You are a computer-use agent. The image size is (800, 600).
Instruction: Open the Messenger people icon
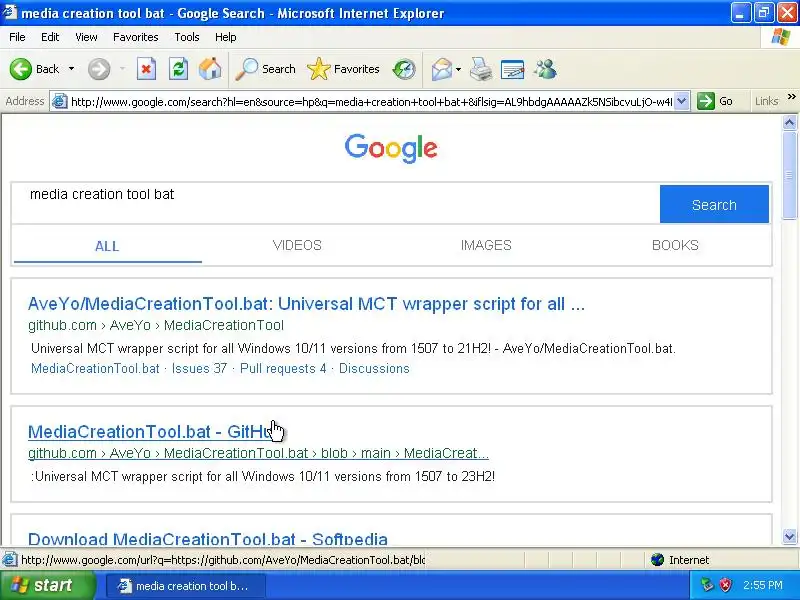tap(545, 69)
